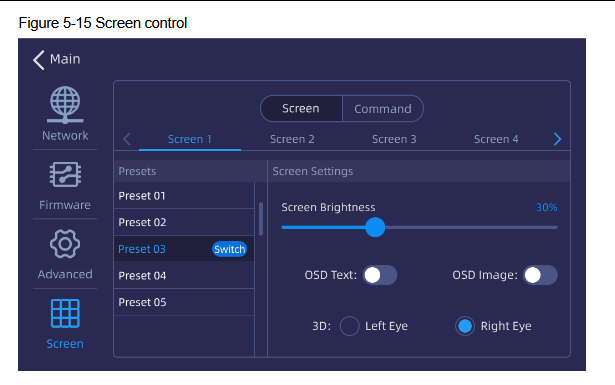Click the Main label at top
Screen dimensions: 615x385
65,59
